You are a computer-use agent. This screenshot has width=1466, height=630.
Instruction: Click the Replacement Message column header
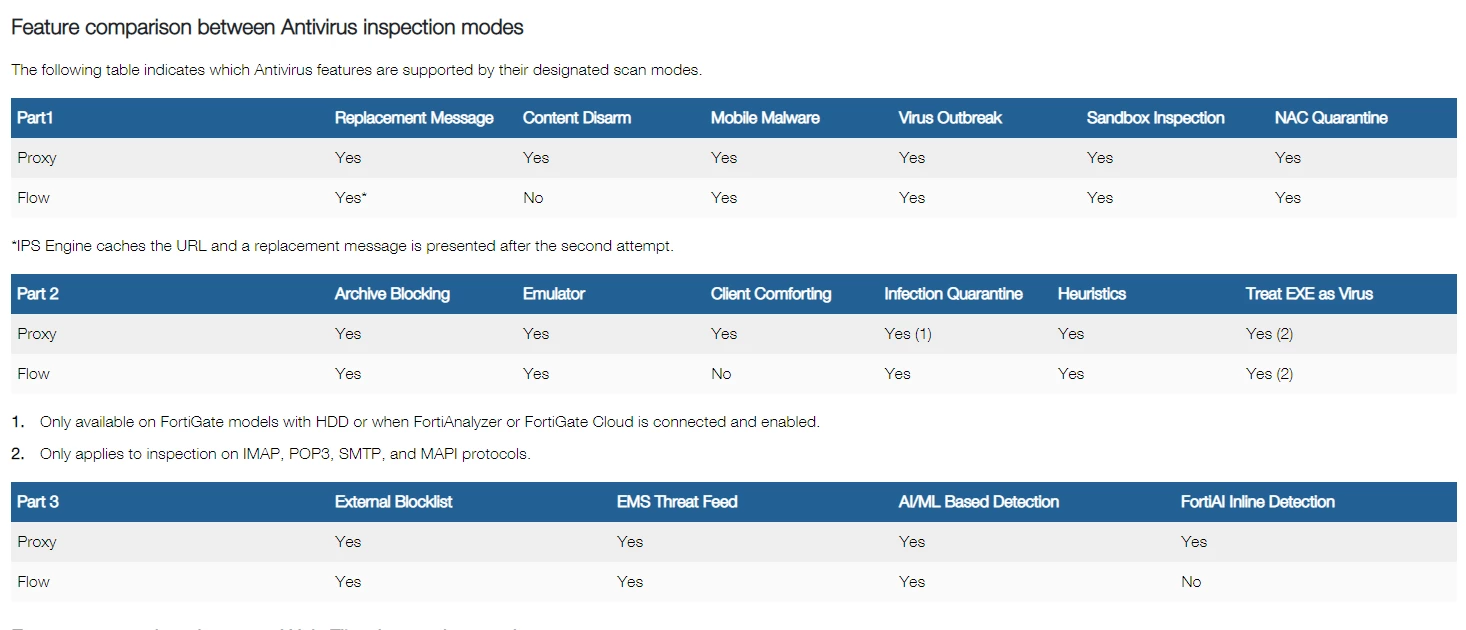pos(414,118)
